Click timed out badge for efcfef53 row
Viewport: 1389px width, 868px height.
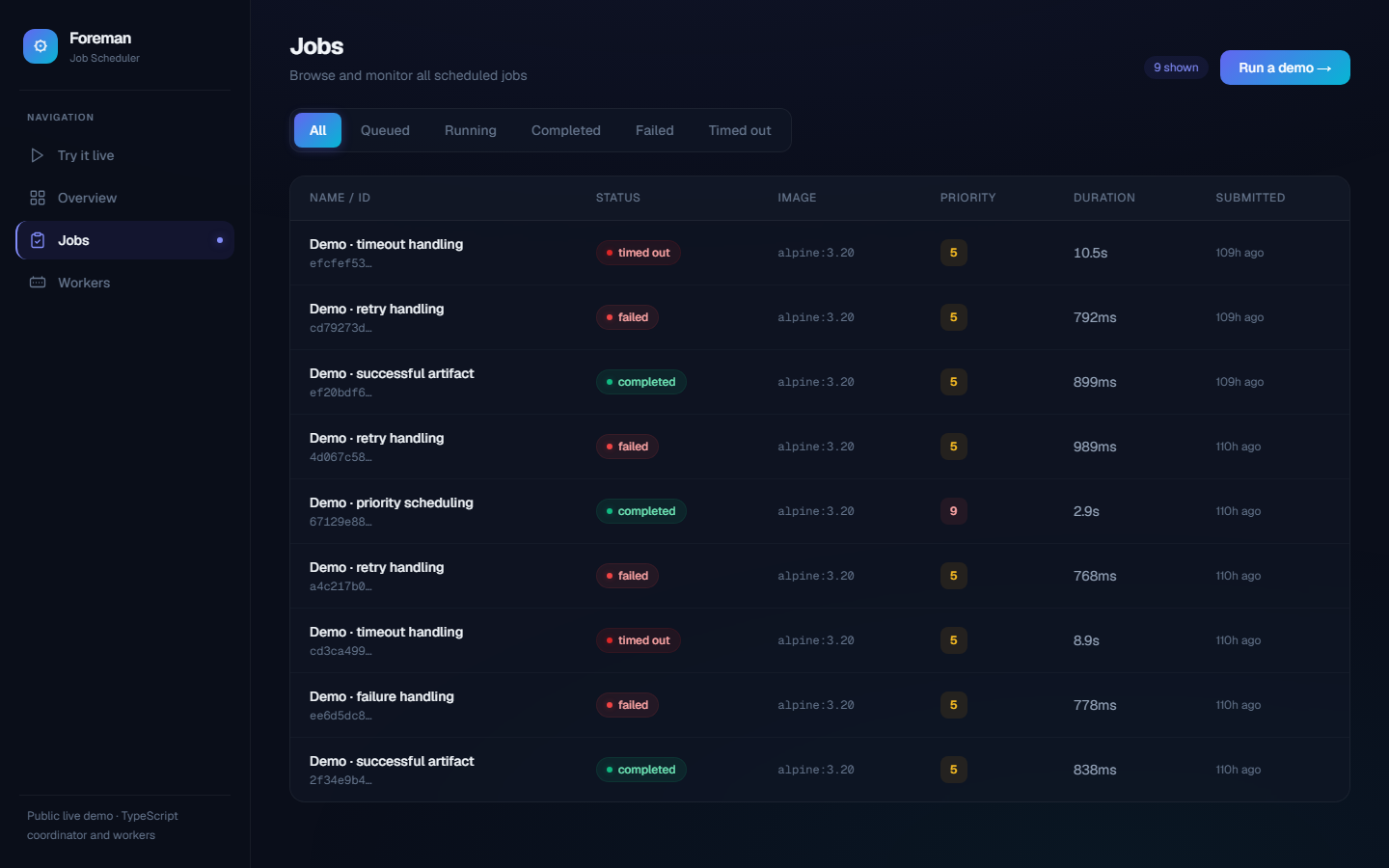639,253
